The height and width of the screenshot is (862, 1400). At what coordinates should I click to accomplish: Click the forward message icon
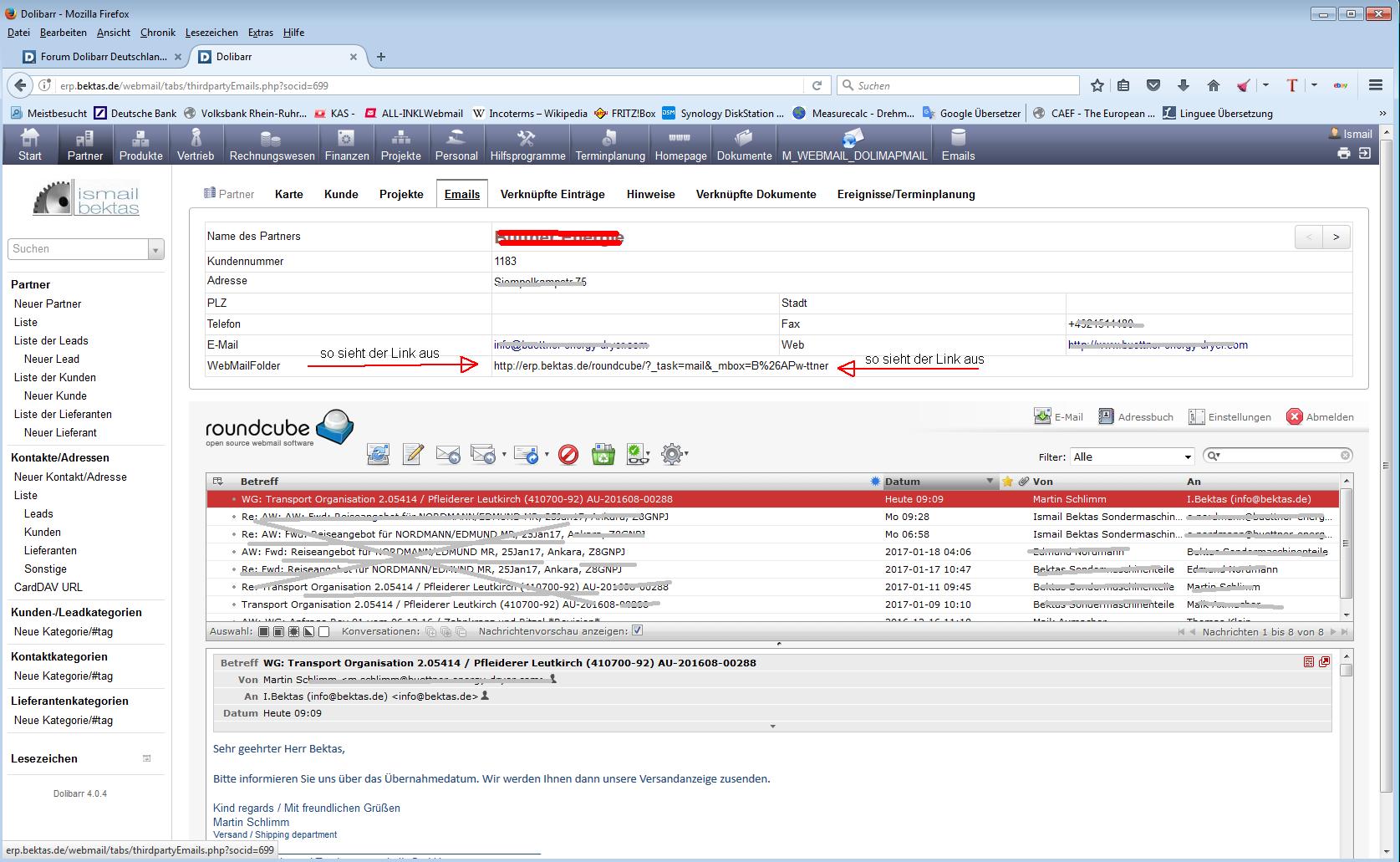pos(526,454)
